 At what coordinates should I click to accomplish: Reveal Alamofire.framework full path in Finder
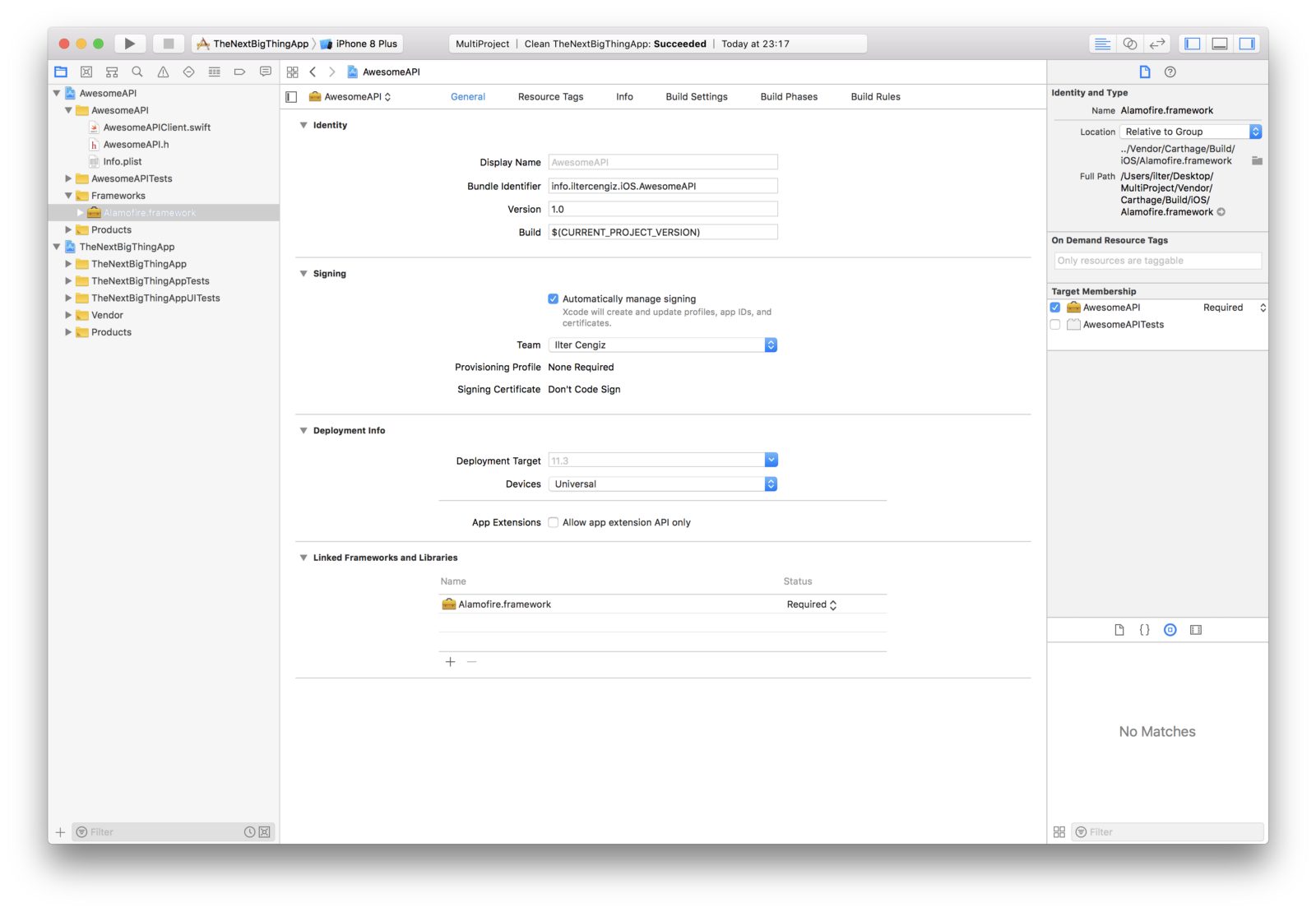[1221, 212]
